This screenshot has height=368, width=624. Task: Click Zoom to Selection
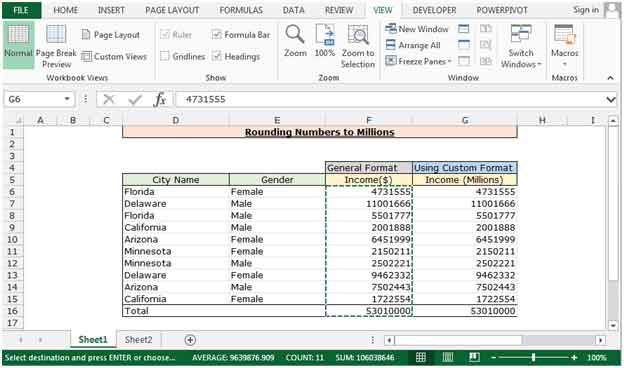358,46
